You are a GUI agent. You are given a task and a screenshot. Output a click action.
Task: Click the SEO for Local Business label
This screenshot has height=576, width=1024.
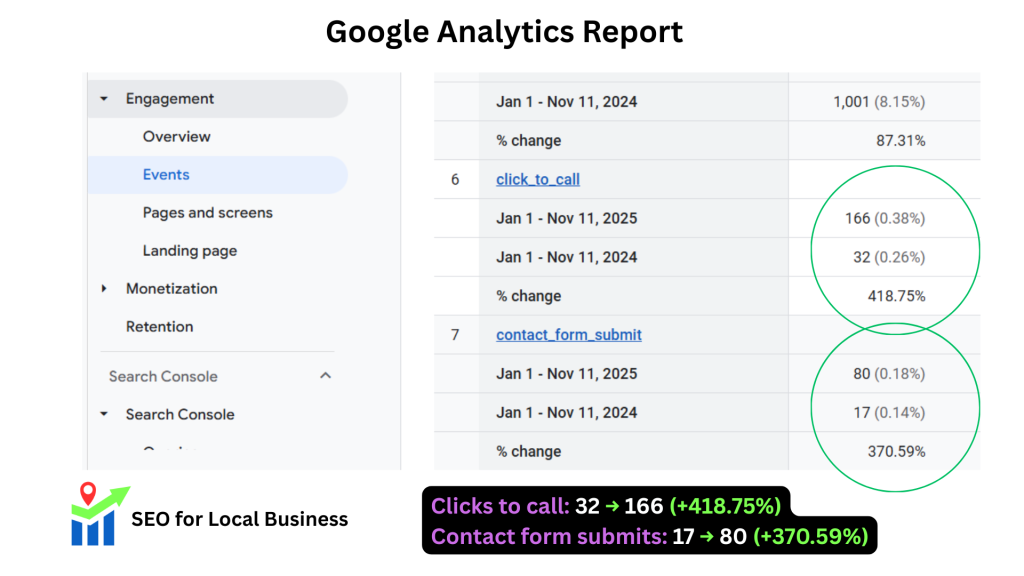point(239,519)
